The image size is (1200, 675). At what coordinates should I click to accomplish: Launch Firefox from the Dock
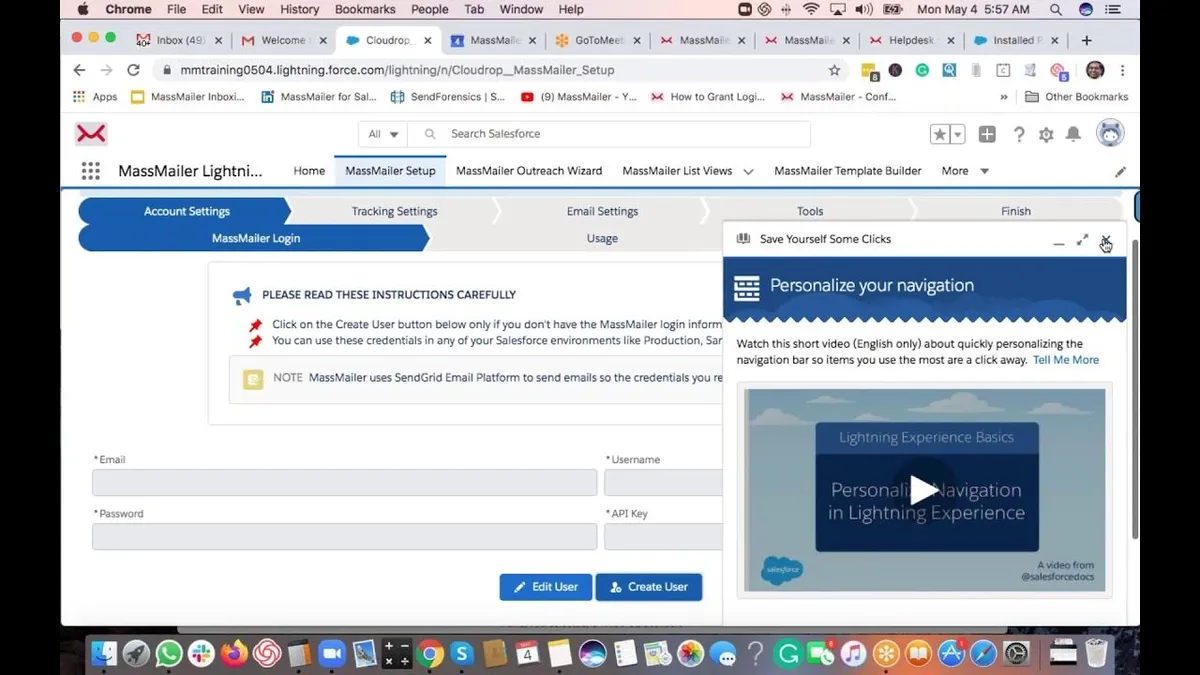point(234,654)
